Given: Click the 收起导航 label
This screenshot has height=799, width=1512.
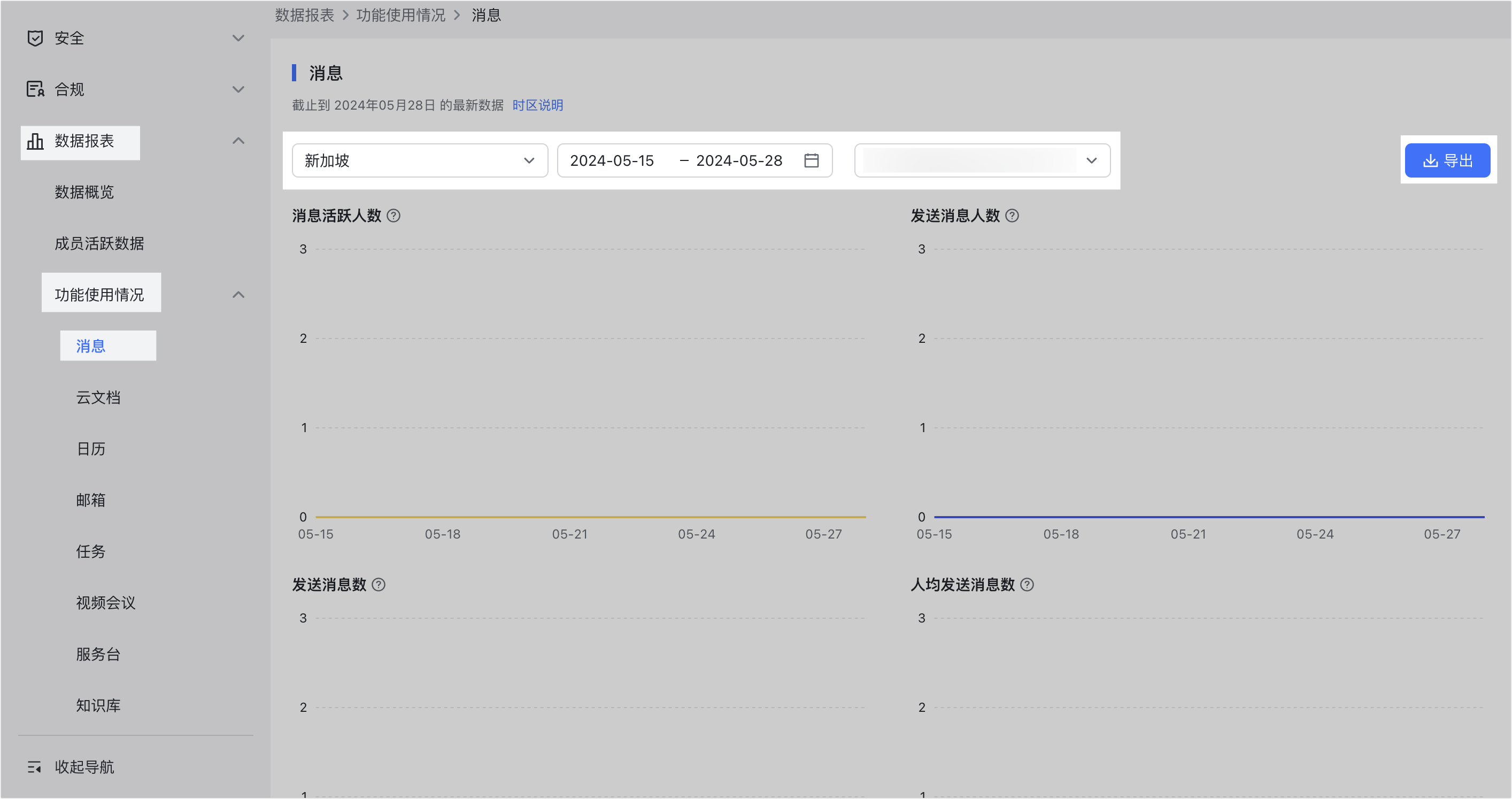Looking at the screenshot, I should click(84, 767).
